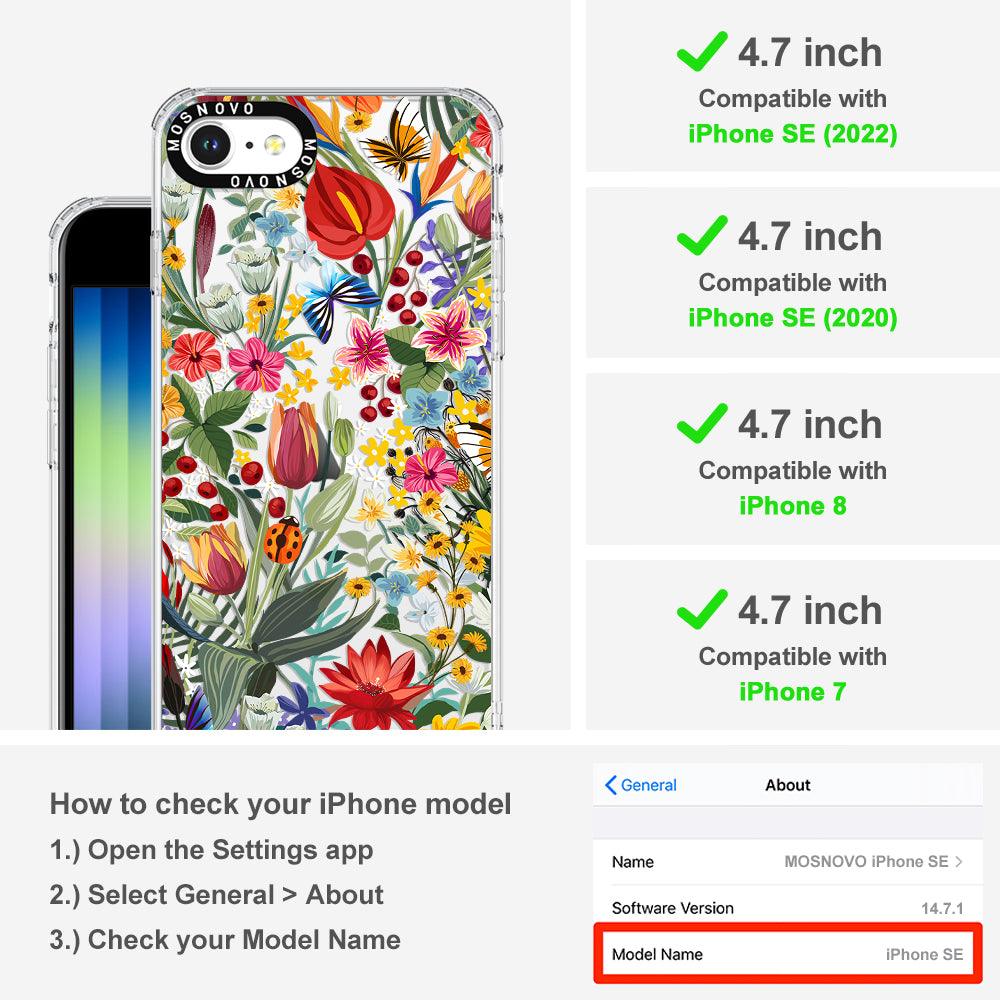The image size is (1000, 1000).
Task: Click the green checkmark beside iPhone 8
Action: 702,423
